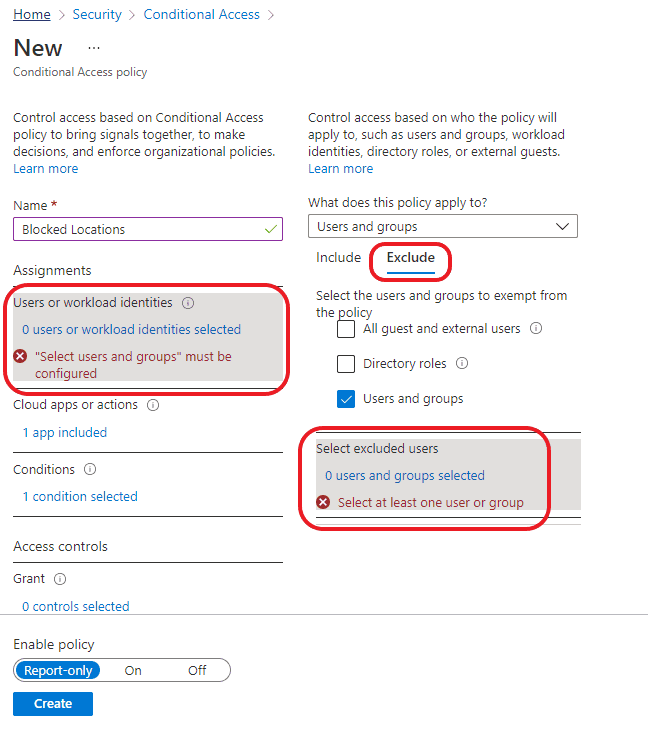Click info icon beside Users or workload identities
Viewport: 648px width, 736px height.
pos(188,303)
